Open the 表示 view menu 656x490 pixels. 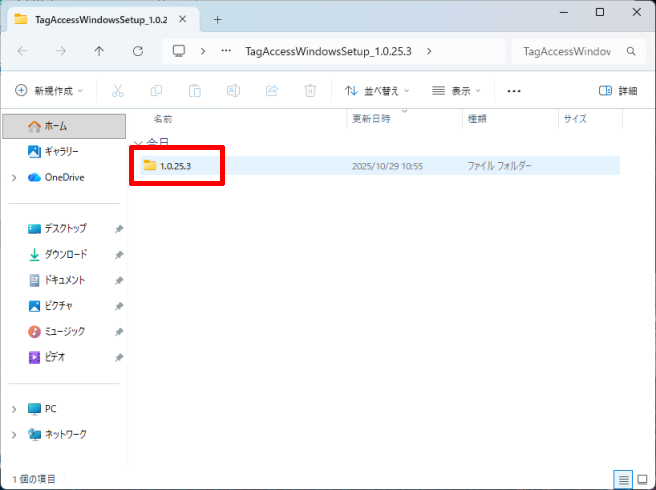(457, 90)
